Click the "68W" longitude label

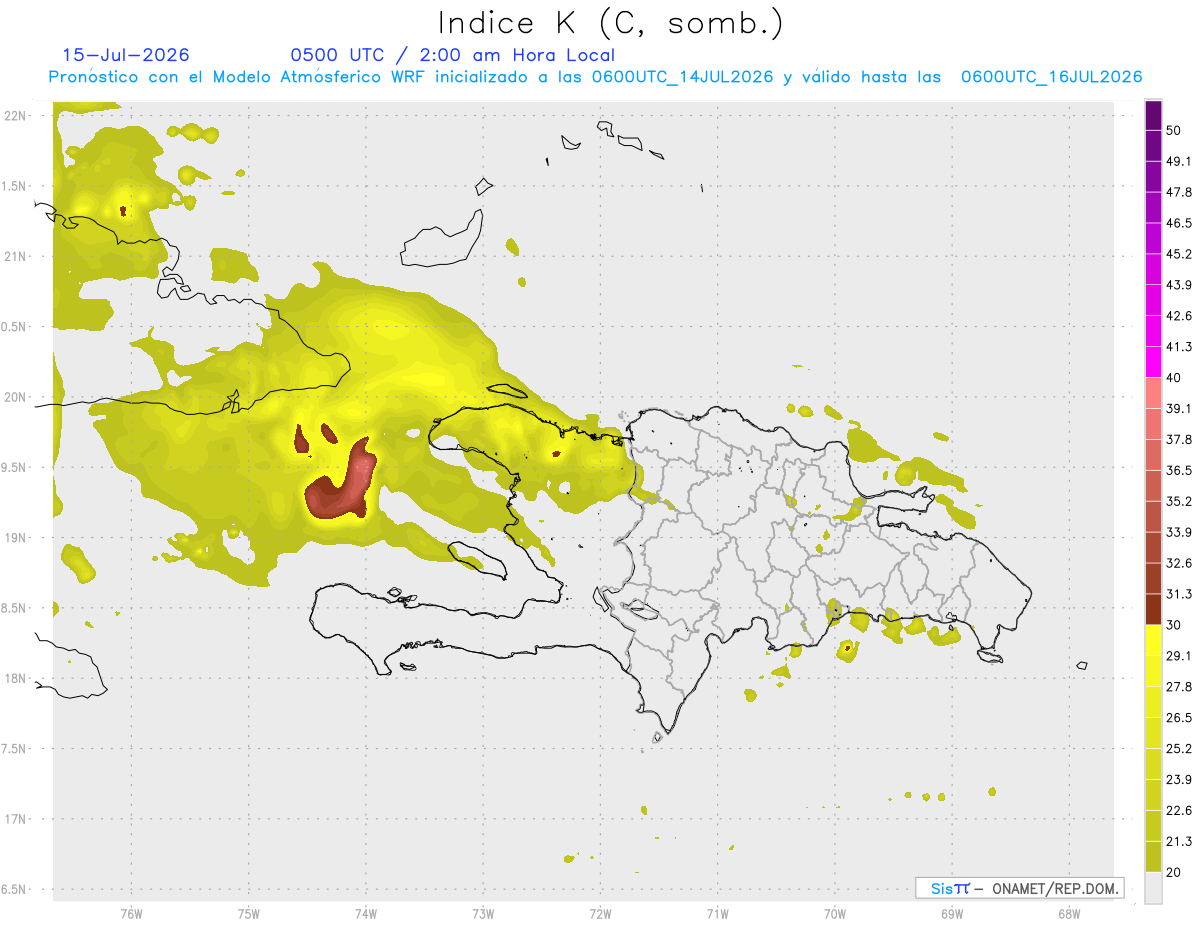[1069, 913]
